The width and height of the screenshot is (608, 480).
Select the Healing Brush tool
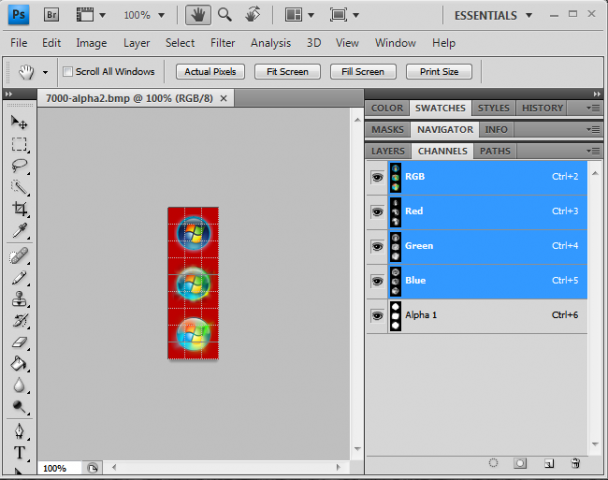(x=19, y=256)
